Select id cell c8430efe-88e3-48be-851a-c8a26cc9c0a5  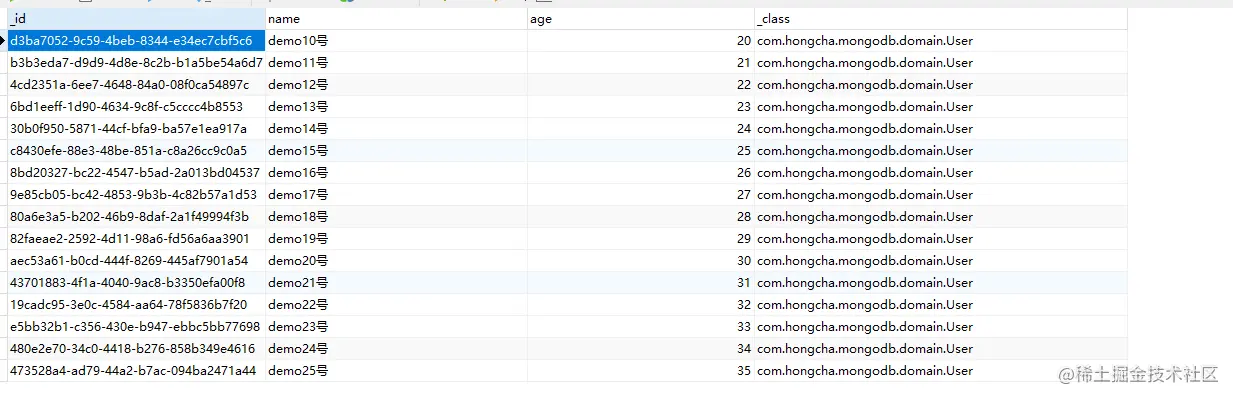click(x=136, y=151)
